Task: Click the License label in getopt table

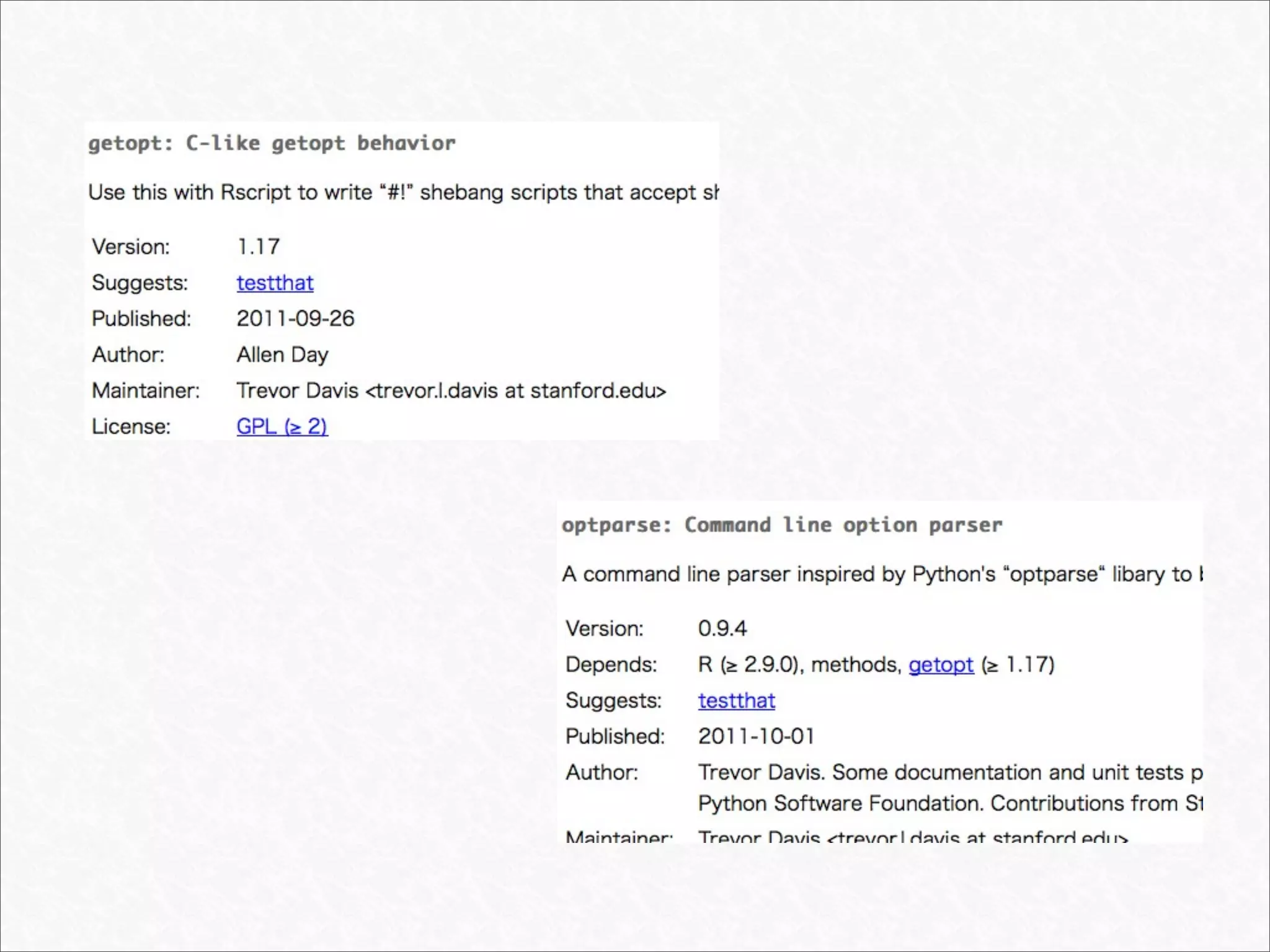Action: tap(131, 426)
